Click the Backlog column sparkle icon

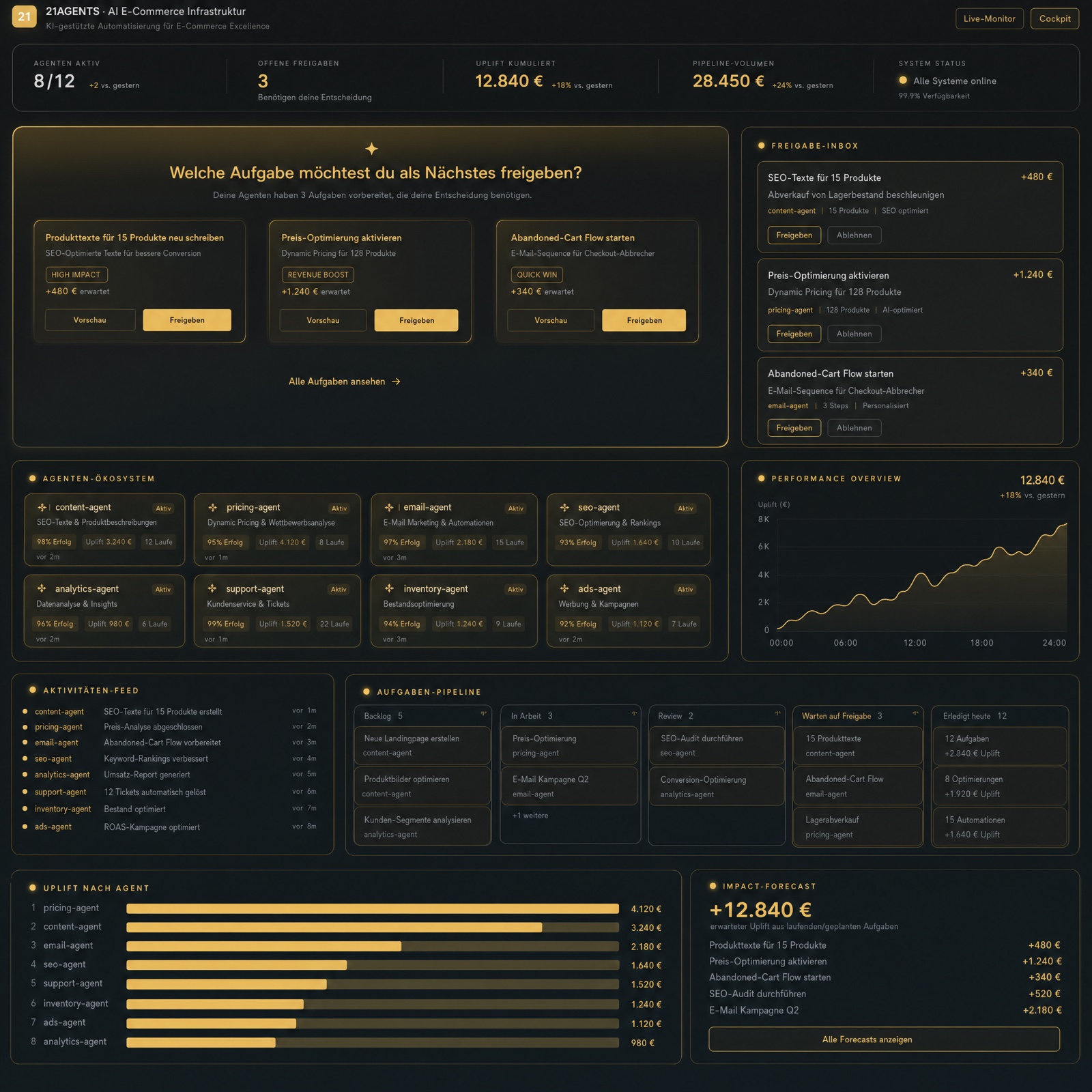[483, 714]
